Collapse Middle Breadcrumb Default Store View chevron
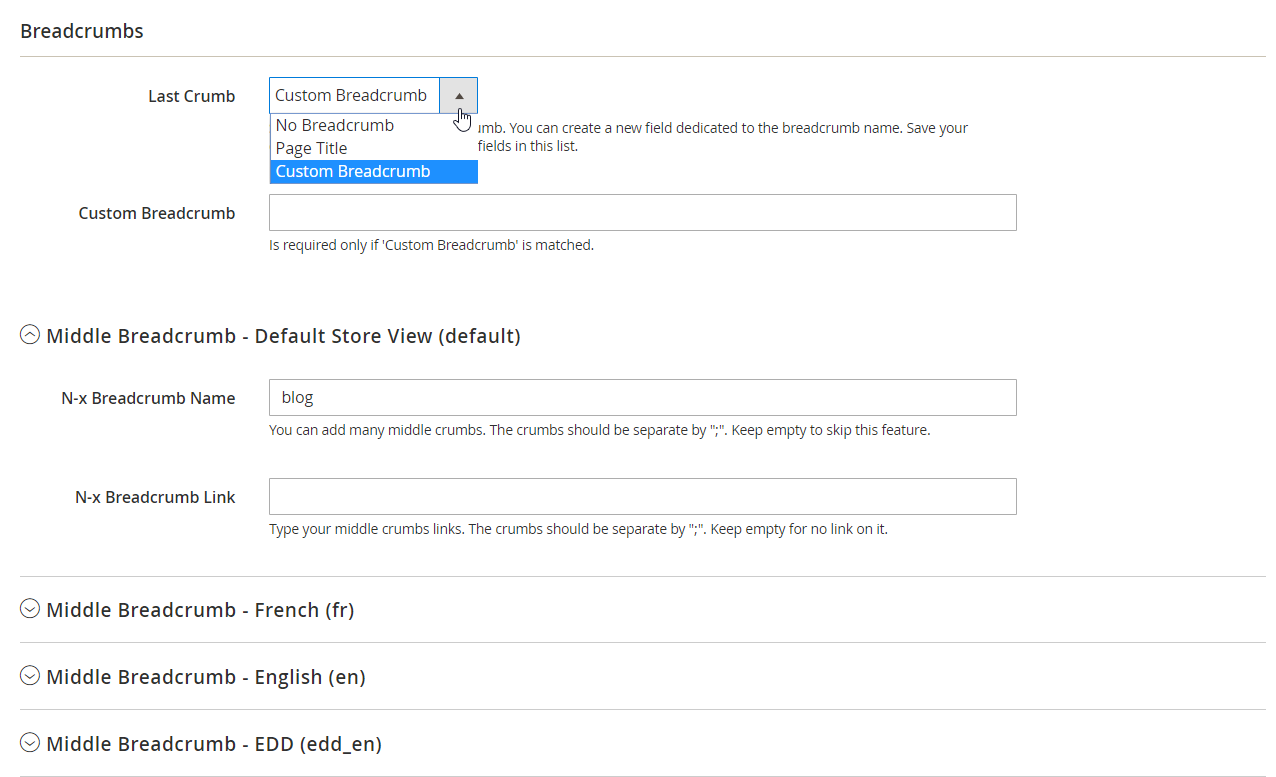This screenshot has height=777, width=1276. click(30, 335)
